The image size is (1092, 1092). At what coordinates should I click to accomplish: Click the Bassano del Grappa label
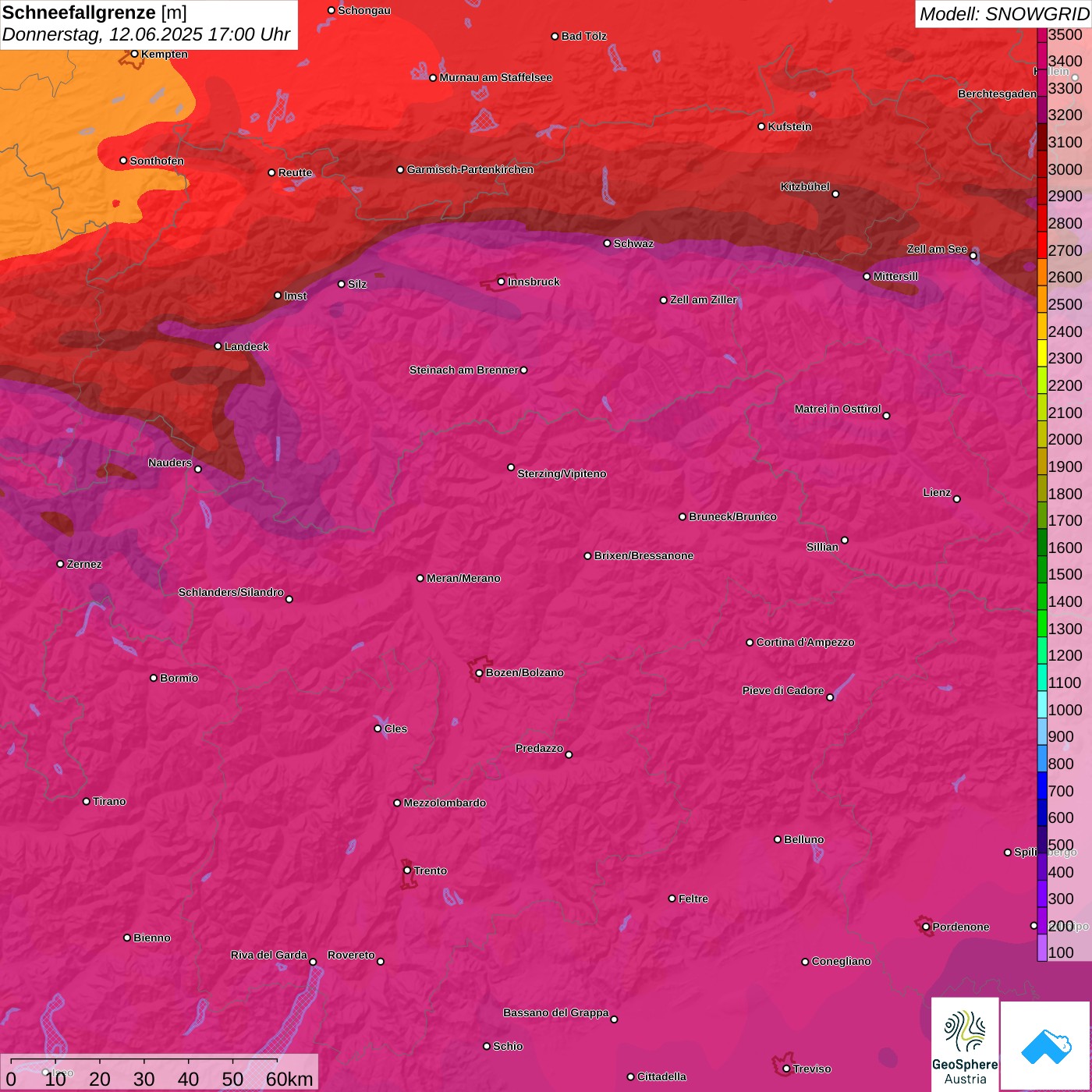coord(556,1012)
